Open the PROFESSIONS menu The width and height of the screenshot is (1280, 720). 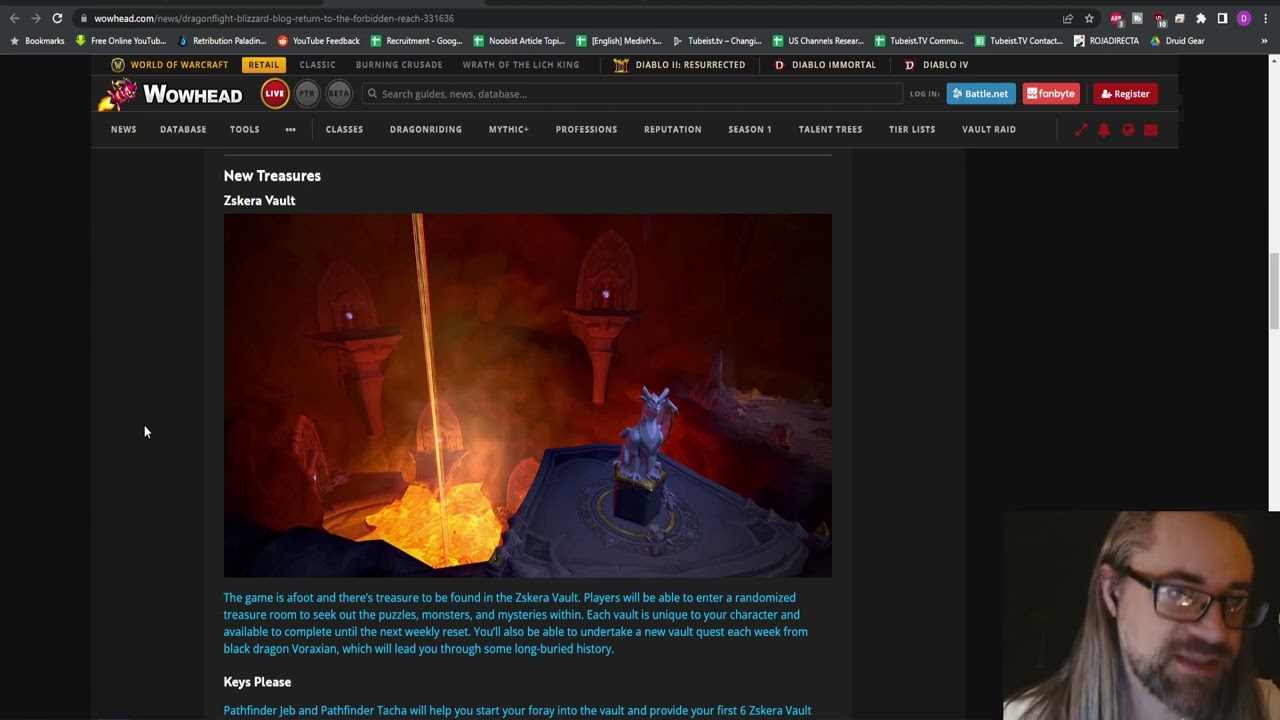click(586, 129)
